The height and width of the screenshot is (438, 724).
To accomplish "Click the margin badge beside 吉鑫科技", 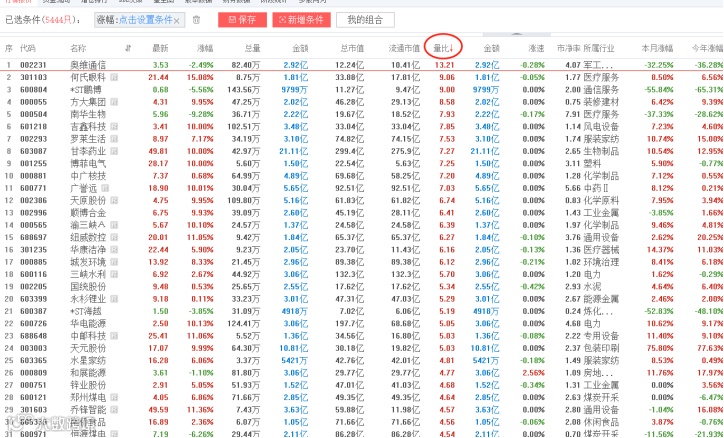I will (114, 126).
